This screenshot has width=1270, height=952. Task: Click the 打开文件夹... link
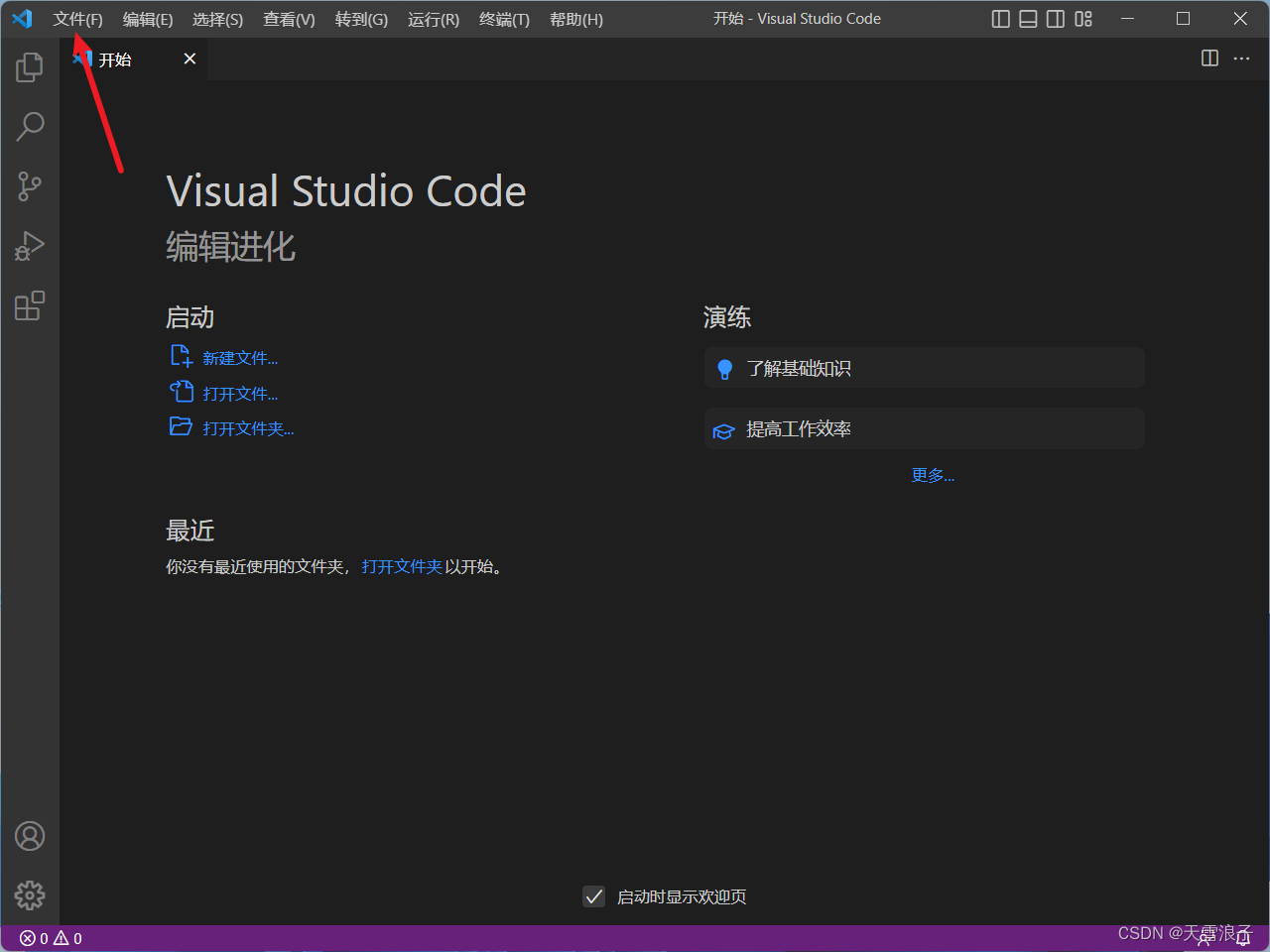click(244, 427)
